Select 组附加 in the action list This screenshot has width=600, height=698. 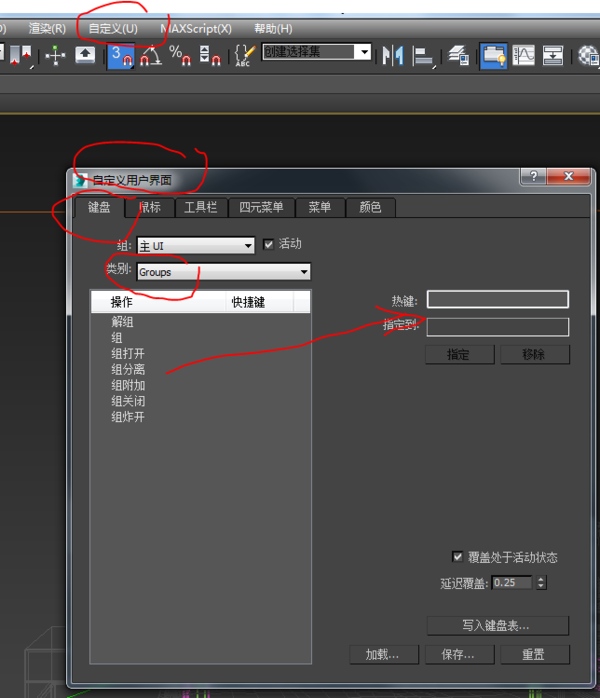click(x=128, y=386)
